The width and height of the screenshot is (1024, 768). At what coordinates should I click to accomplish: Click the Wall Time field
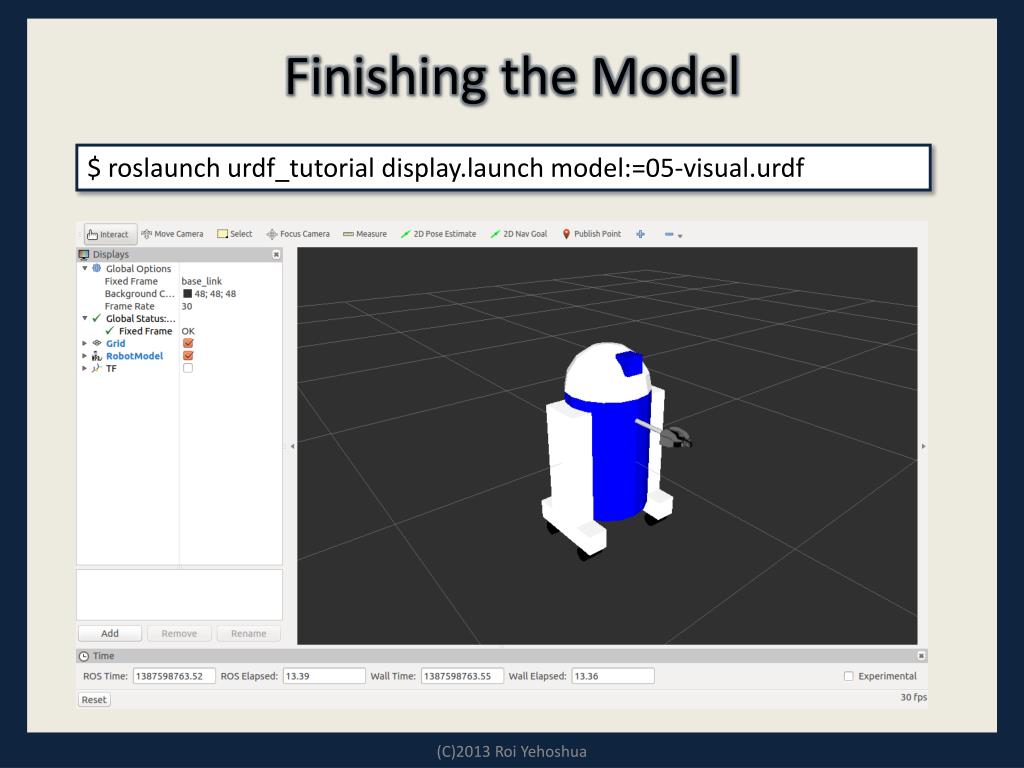click(x=462, y=676)
